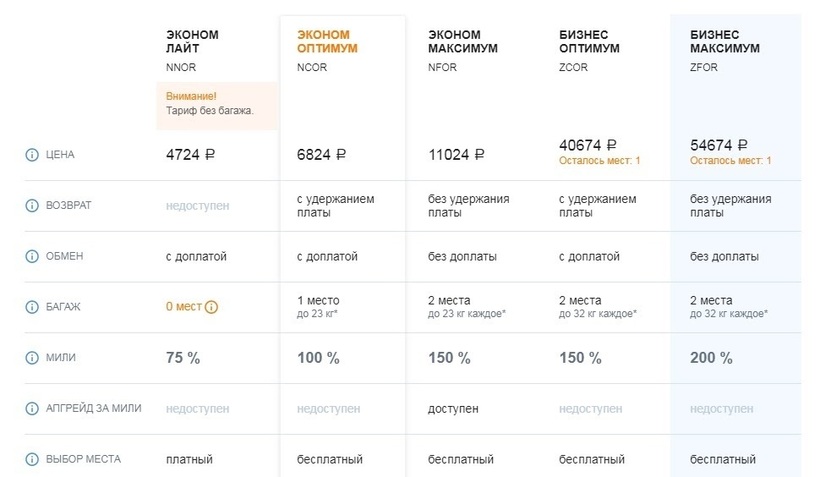The height and width of the screenshot is (477, 820).
Task: Select the ЭКОНОМ ЛАЙТ tariff header
Action: click(192, 41)
